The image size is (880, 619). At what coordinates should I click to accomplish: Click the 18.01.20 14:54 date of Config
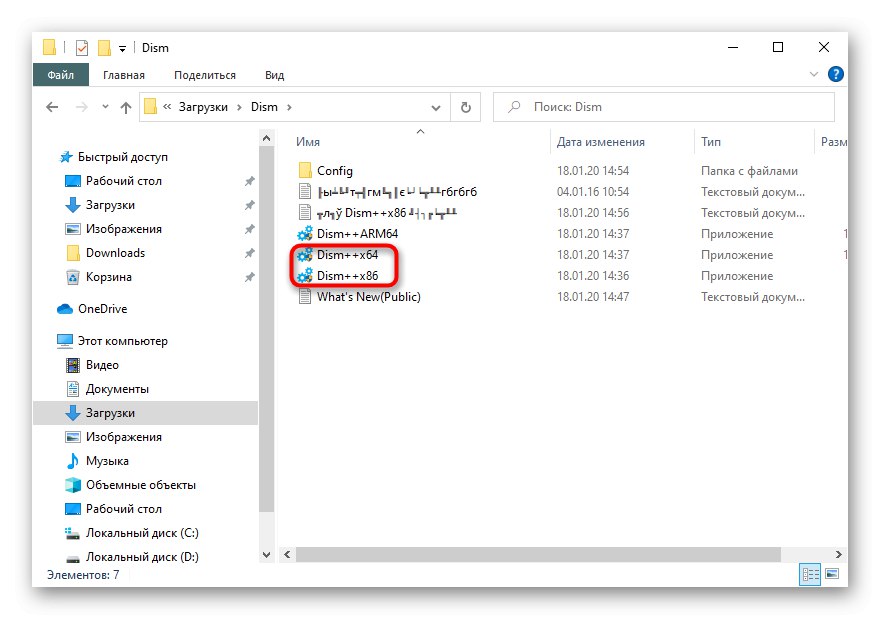tap(593, 171)
